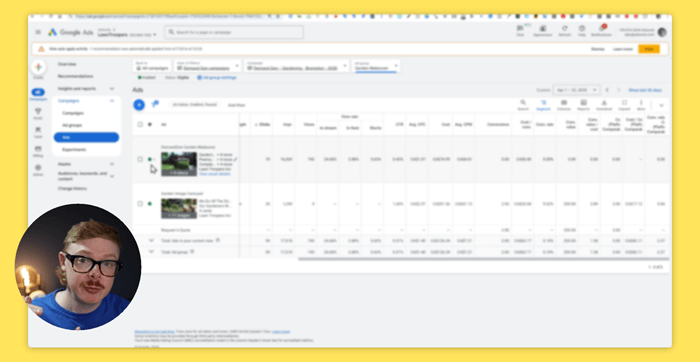This screenshot has width=700, height=362.
Task: Open the Notifications bell
Action: point(601,28)
